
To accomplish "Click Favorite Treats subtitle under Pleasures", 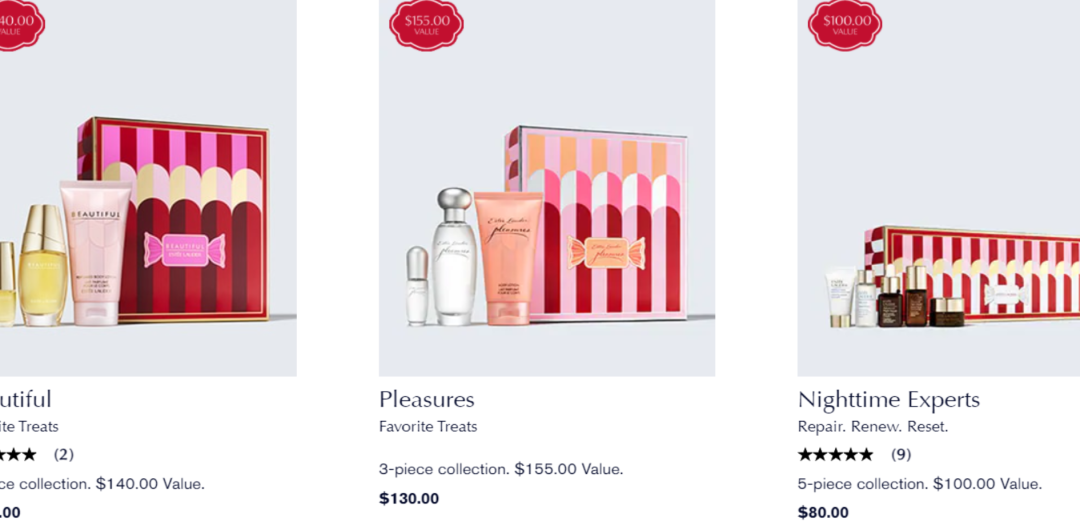I will pos(428,427).
